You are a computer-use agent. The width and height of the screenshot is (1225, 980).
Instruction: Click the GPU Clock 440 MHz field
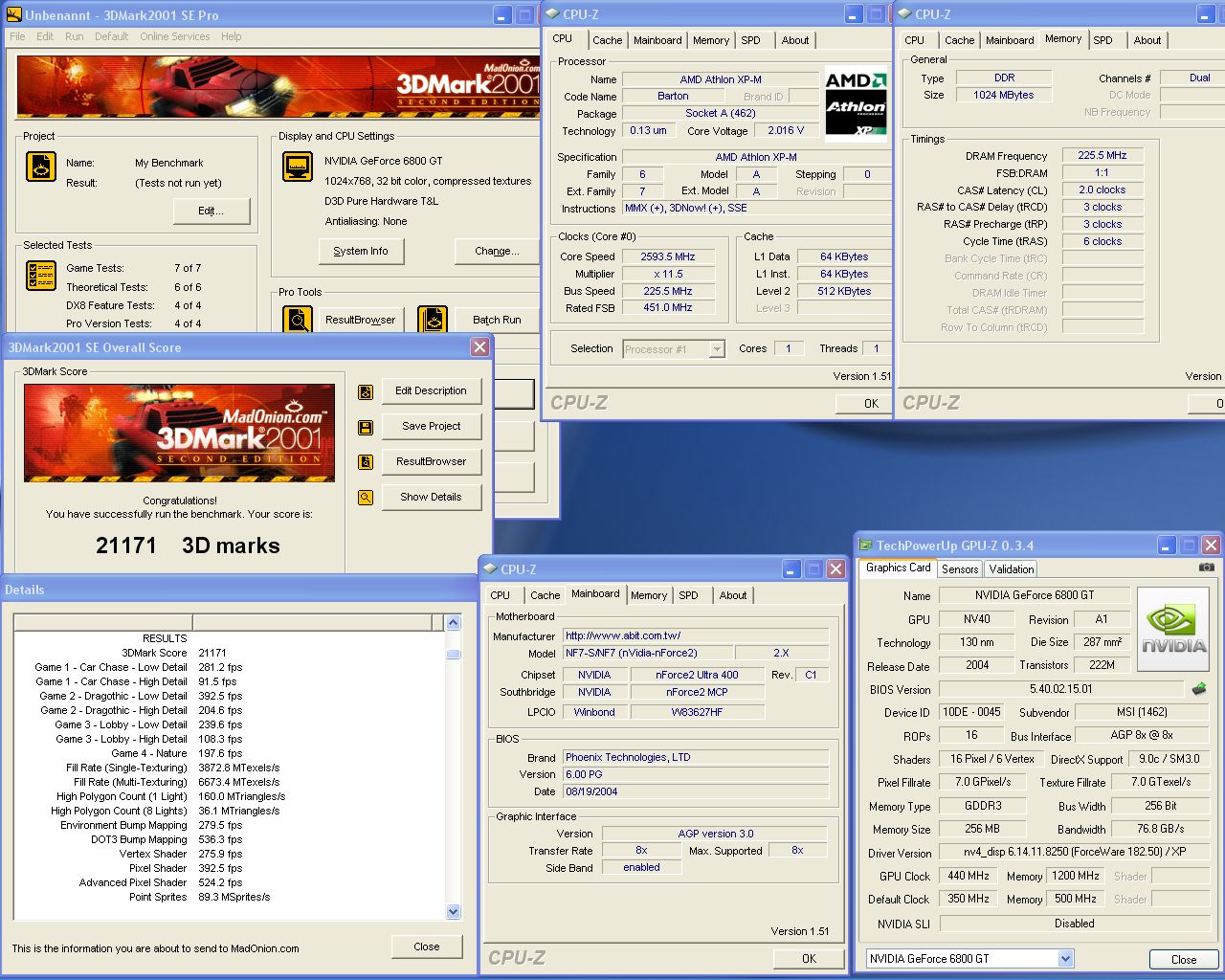click(x=969, y=876)
